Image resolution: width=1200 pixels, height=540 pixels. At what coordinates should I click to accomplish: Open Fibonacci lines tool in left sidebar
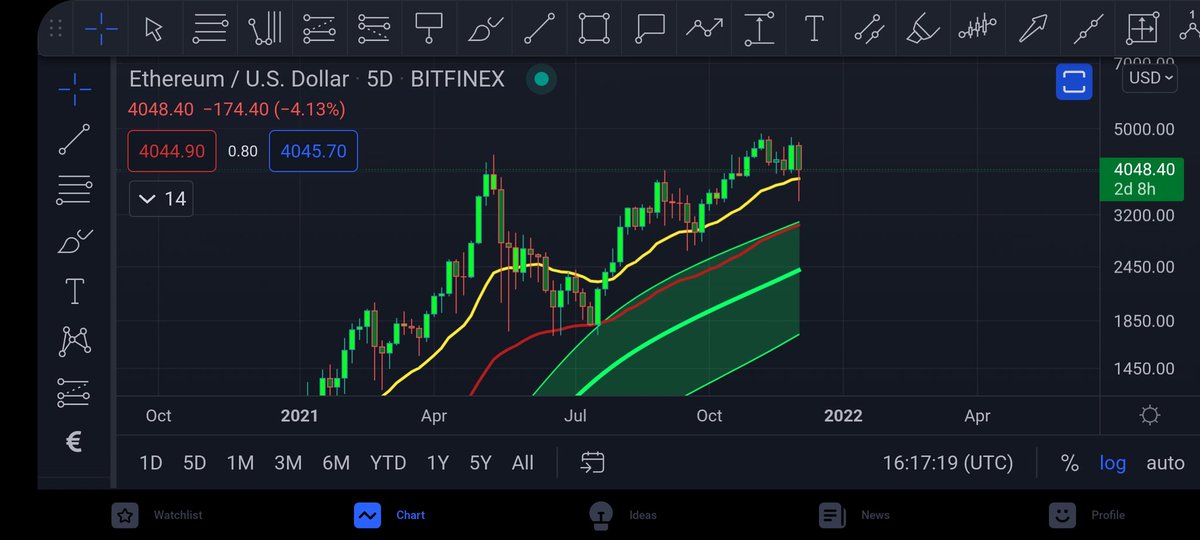[75, 189]
